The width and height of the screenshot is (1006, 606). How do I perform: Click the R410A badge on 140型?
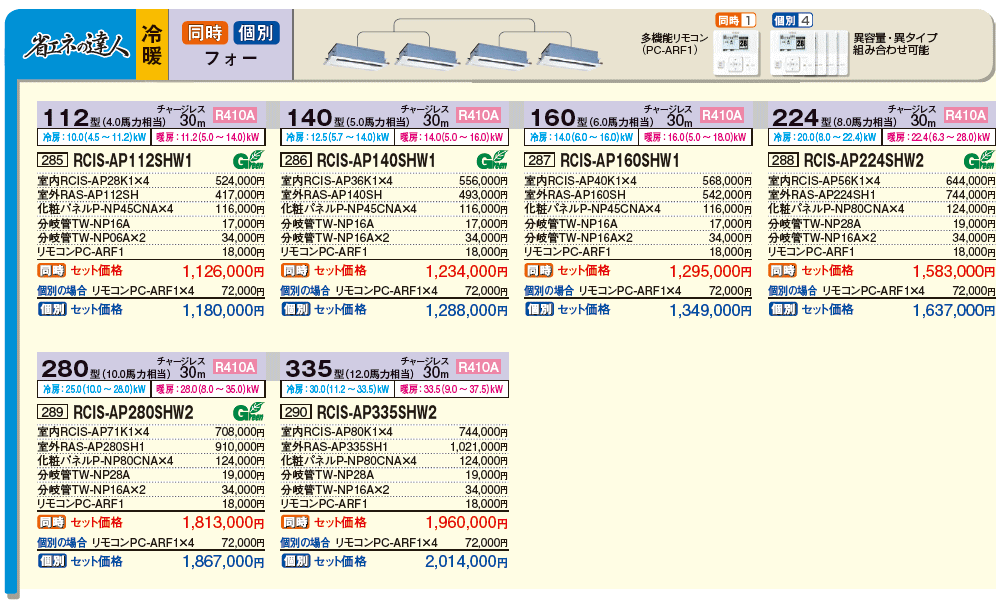coord(479,115)
